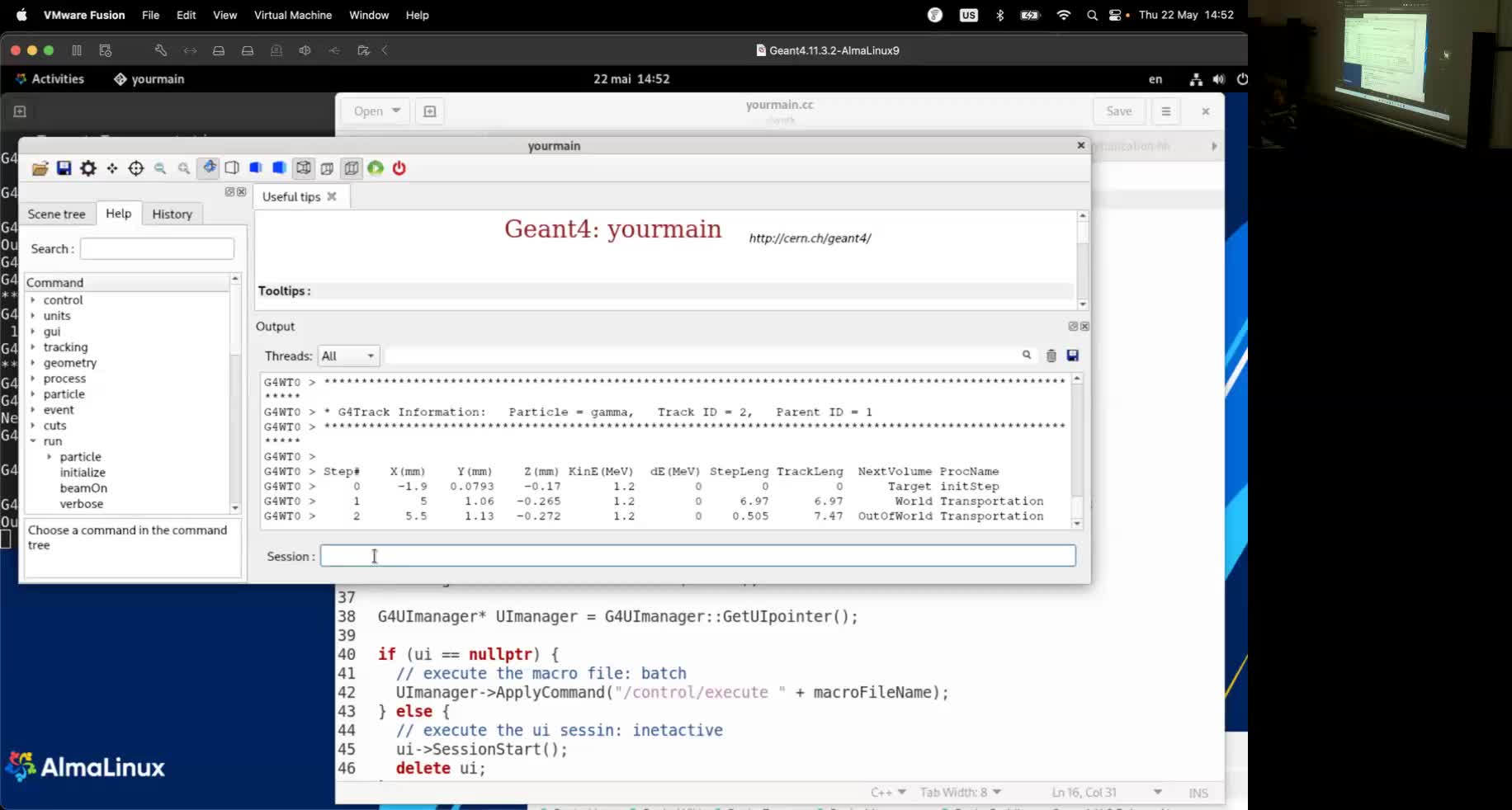Enable wireframe drawing style
The height and width of the screenshot is (810, 1512).
pos(232,168)
